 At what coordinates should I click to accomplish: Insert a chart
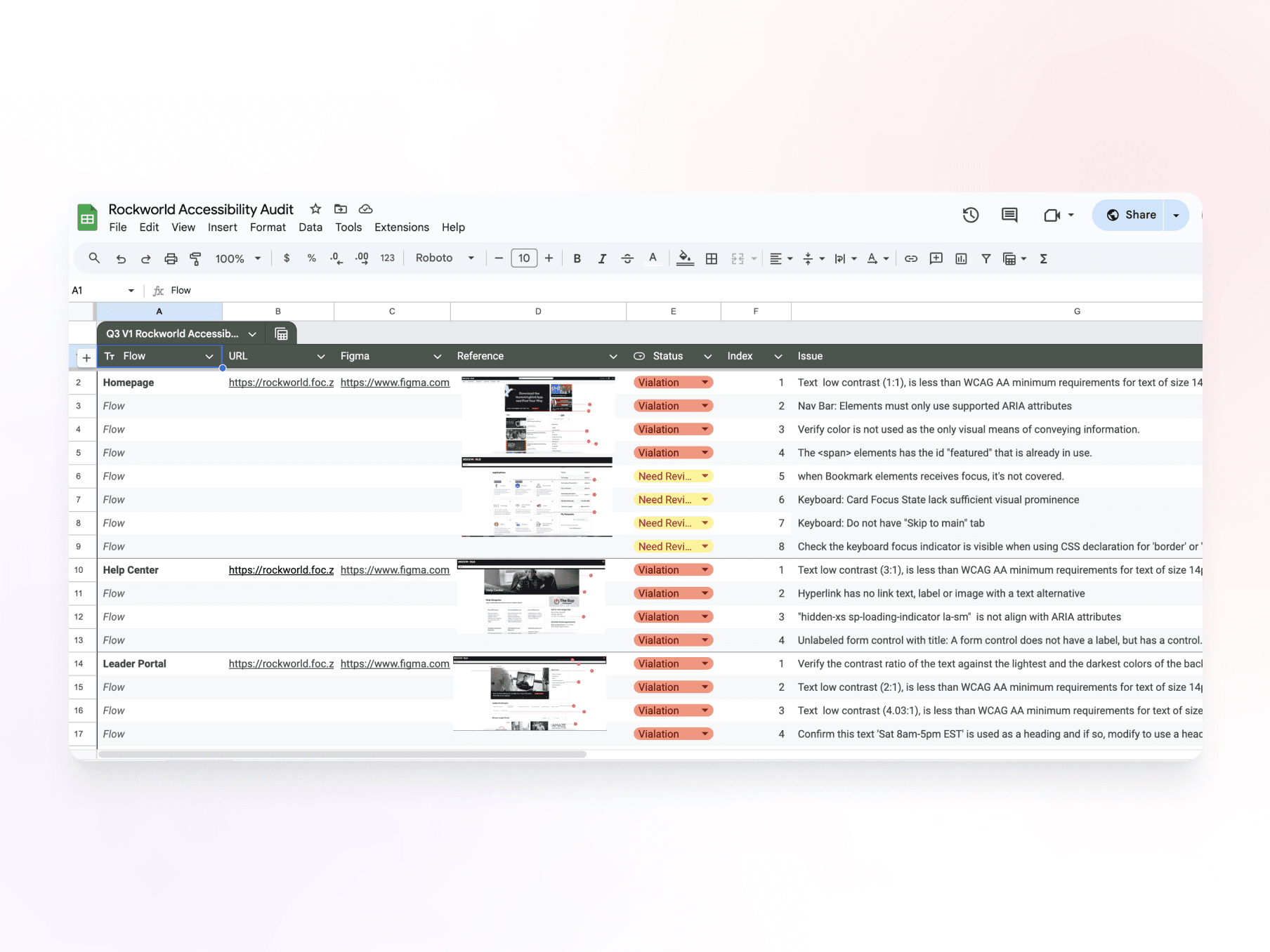(x=961, y=258)
